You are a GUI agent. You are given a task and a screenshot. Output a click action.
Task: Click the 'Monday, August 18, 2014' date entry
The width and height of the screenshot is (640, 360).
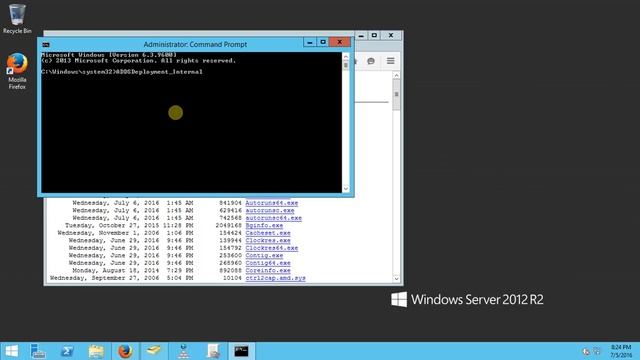click(x=116, y=271)
